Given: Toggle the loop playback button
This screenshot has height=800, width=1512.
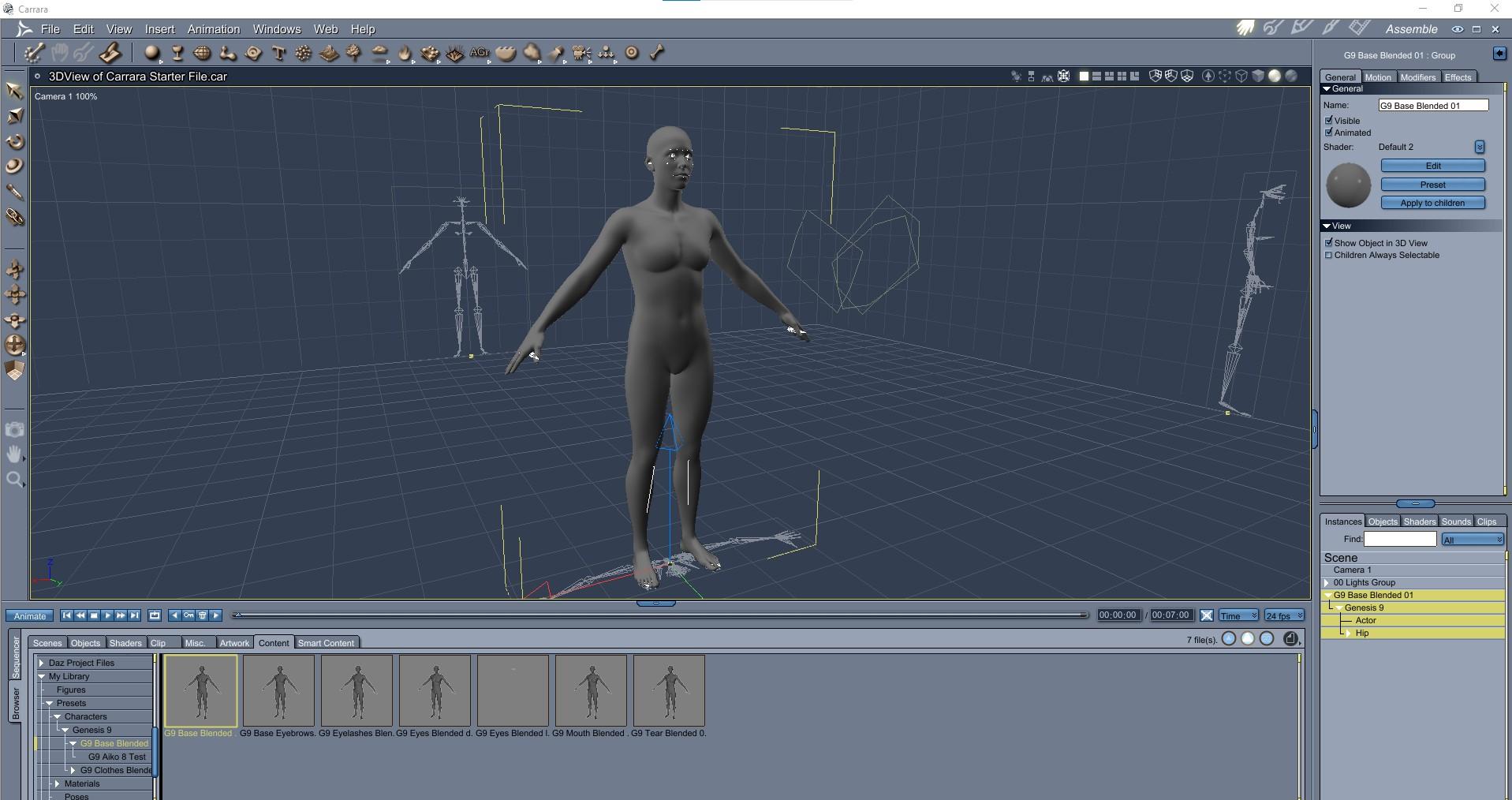Looking at the screenshot, I should (x=155, y=615).
